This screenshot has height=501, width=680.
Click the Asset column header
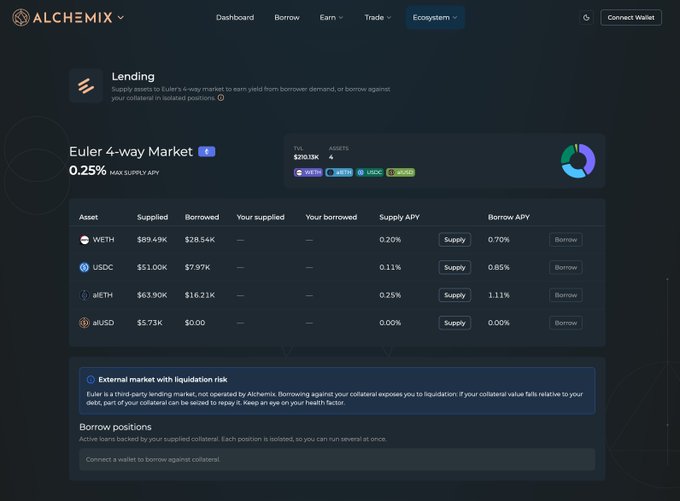pos(88,217)
